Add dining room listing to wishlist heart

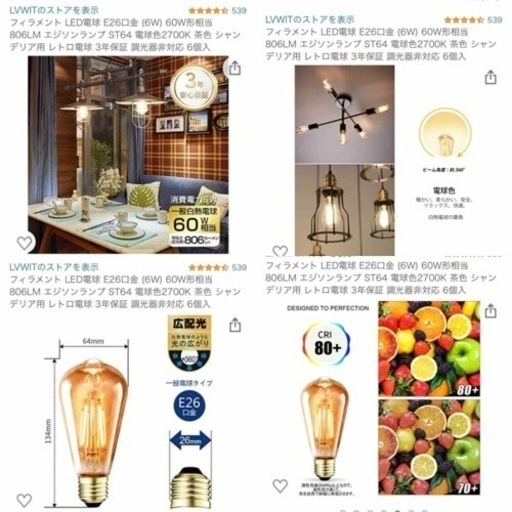[25, 243]
